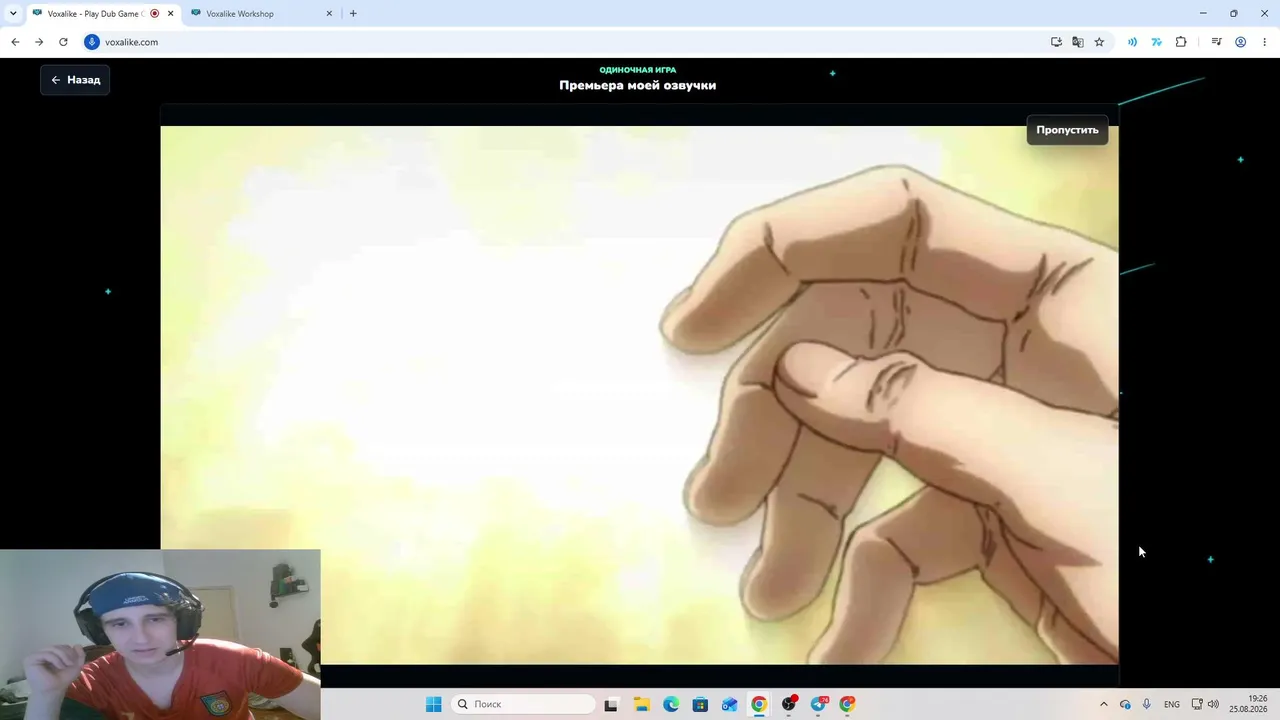Go forward in browser history
1280x720 pixels.
(39, 42)
